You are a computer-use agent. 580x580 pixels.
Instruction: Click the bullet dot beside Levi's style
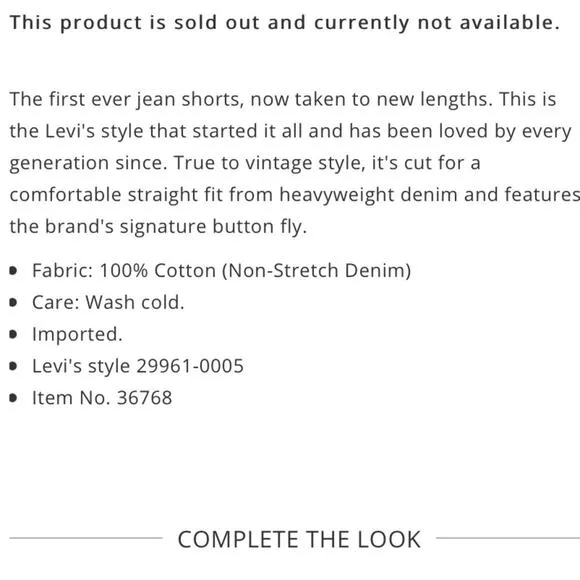[x=13, y=366]
